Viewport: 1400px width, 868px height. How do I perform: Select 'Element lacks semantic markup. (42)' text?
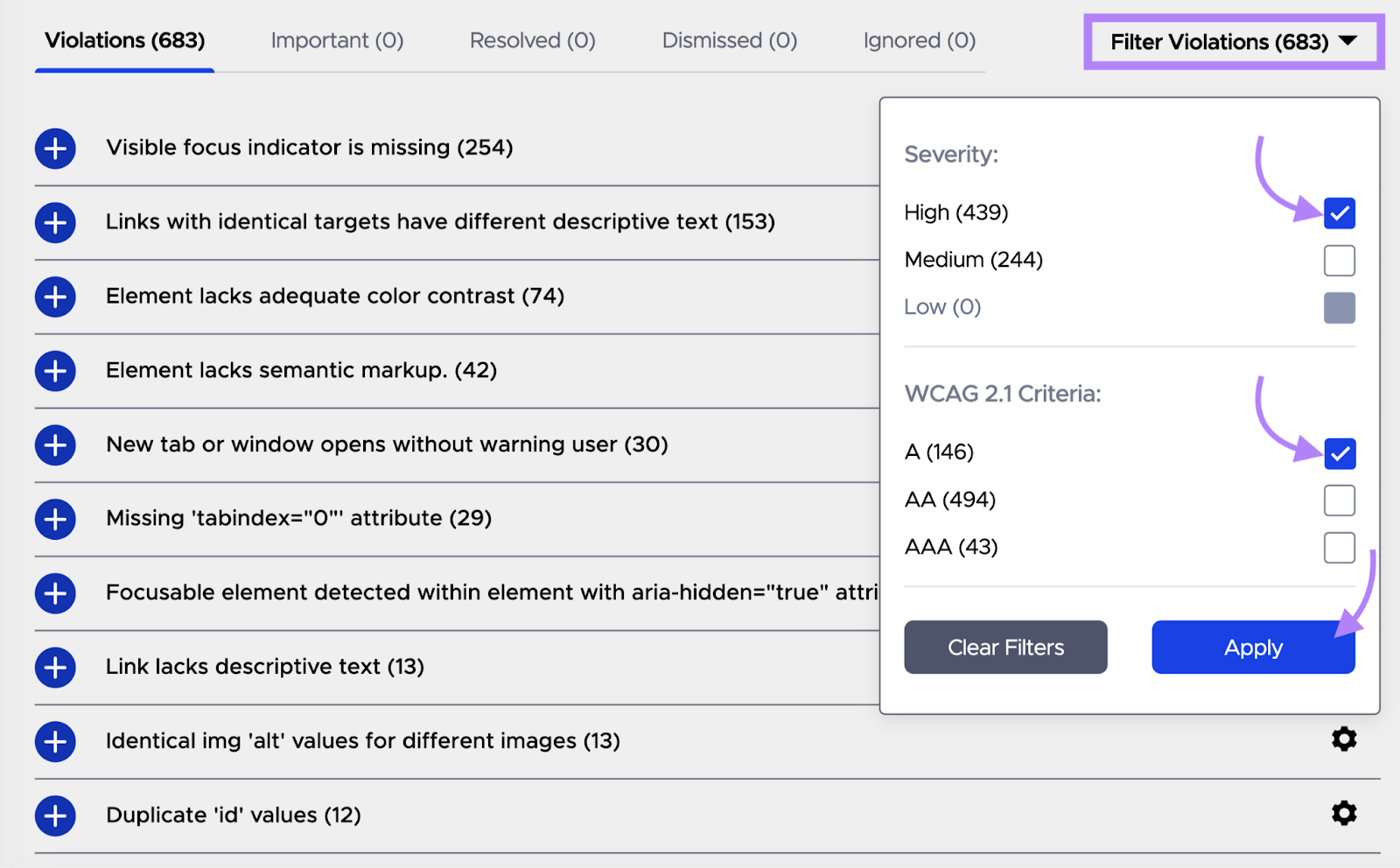[301, 370]
